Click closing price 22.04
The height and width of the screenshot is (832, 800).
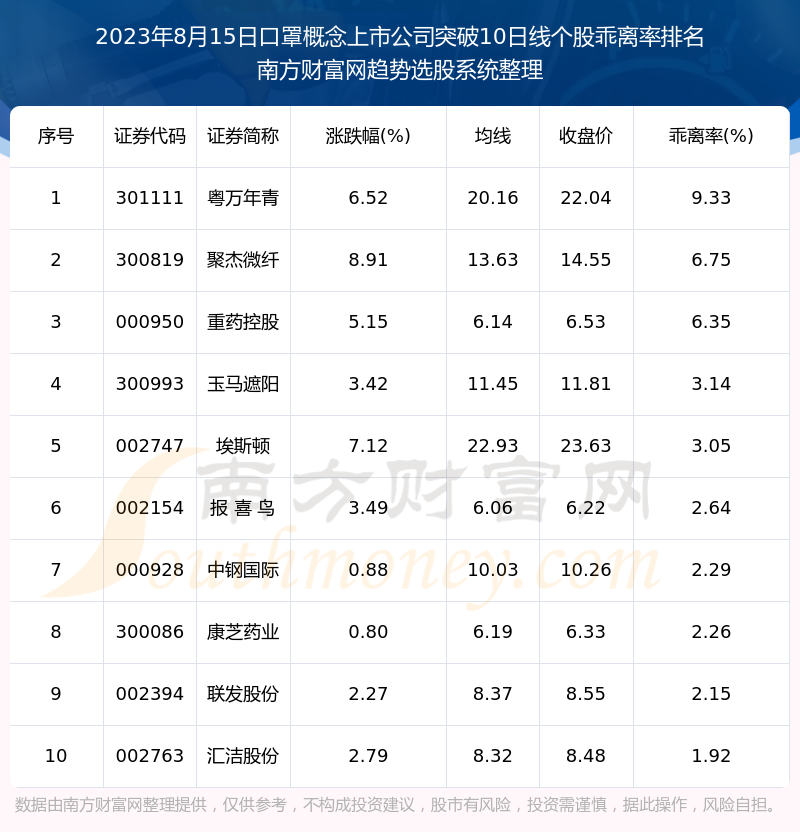586,198
